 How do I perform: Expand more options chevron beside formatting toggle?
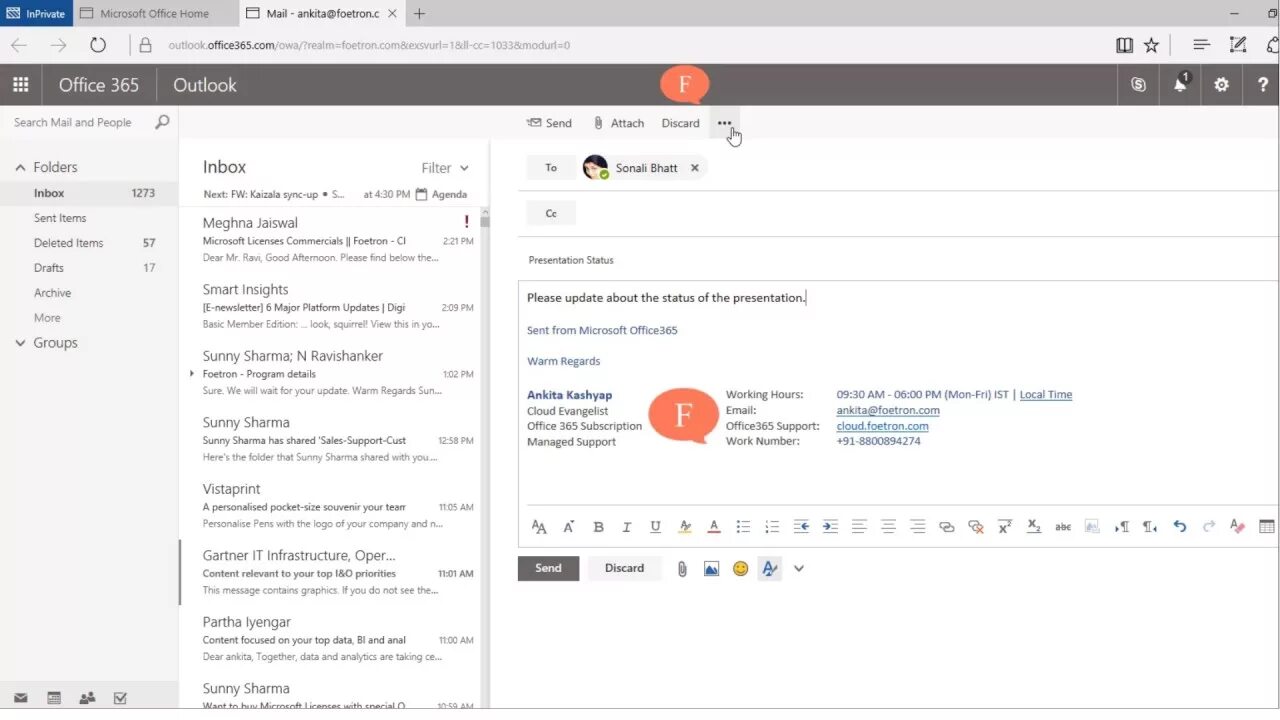[799, 568]
